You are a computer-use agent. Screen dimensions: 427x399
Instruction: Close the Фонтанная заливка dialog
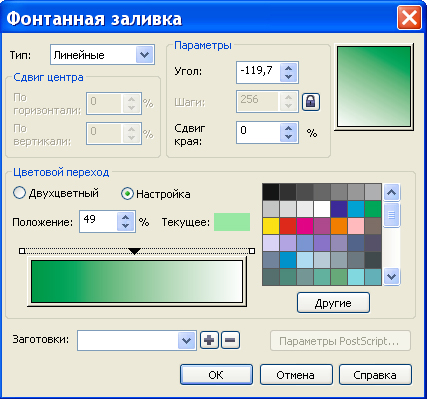click(409, 18)
